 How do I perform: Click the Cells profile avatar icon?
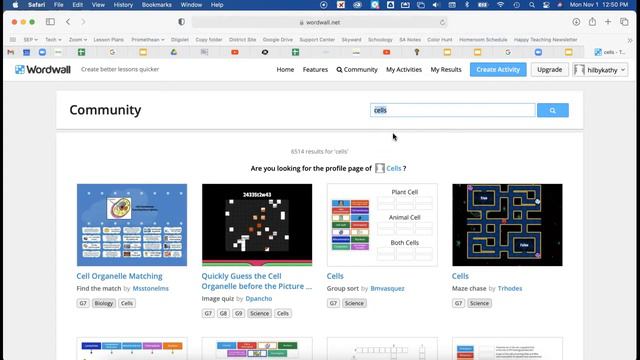380,168
